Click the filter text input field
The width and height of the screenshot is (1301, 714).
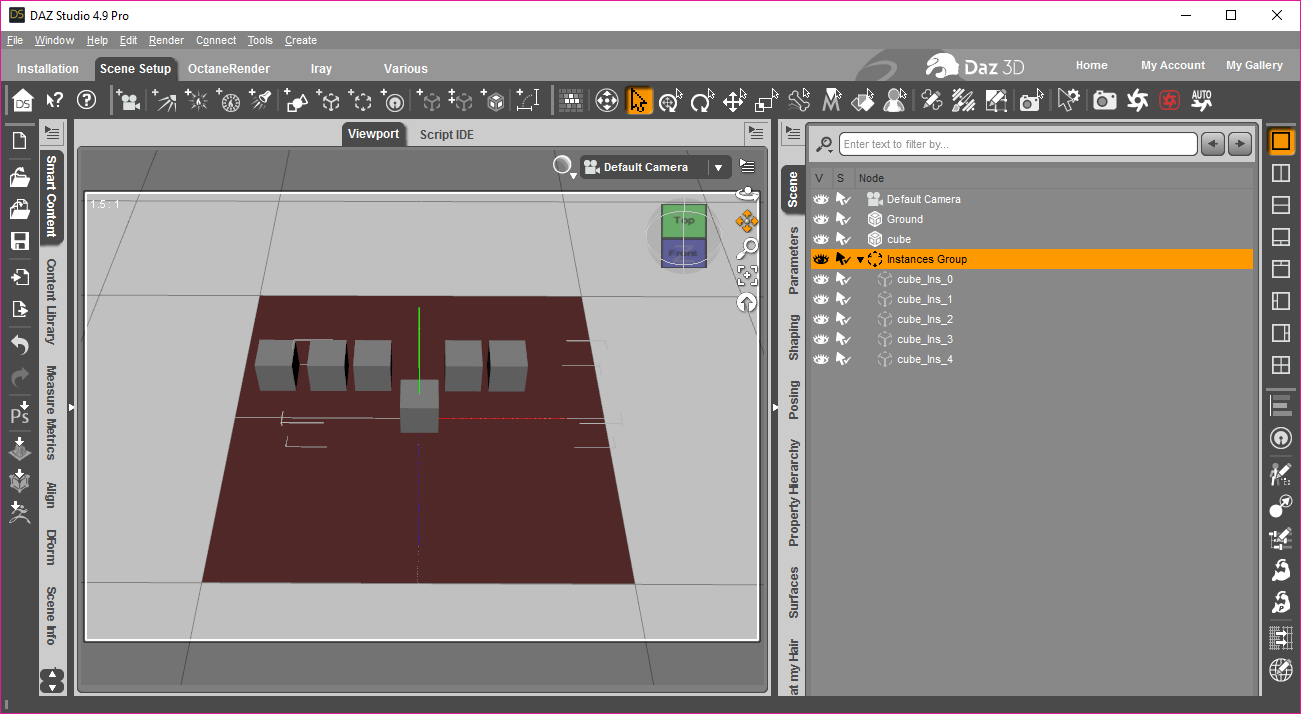click(x=1018, y=144)
